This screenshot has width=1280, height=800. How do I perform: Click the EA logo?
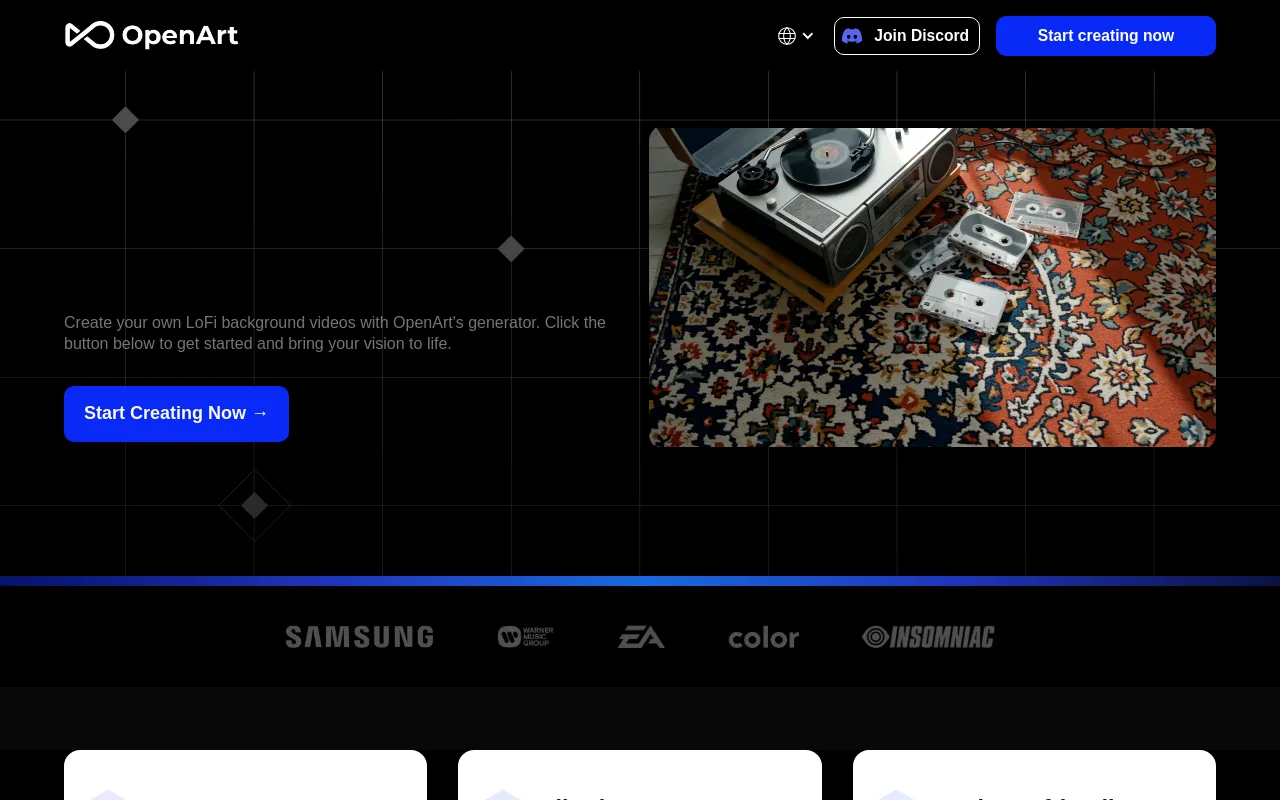(641, 637)
